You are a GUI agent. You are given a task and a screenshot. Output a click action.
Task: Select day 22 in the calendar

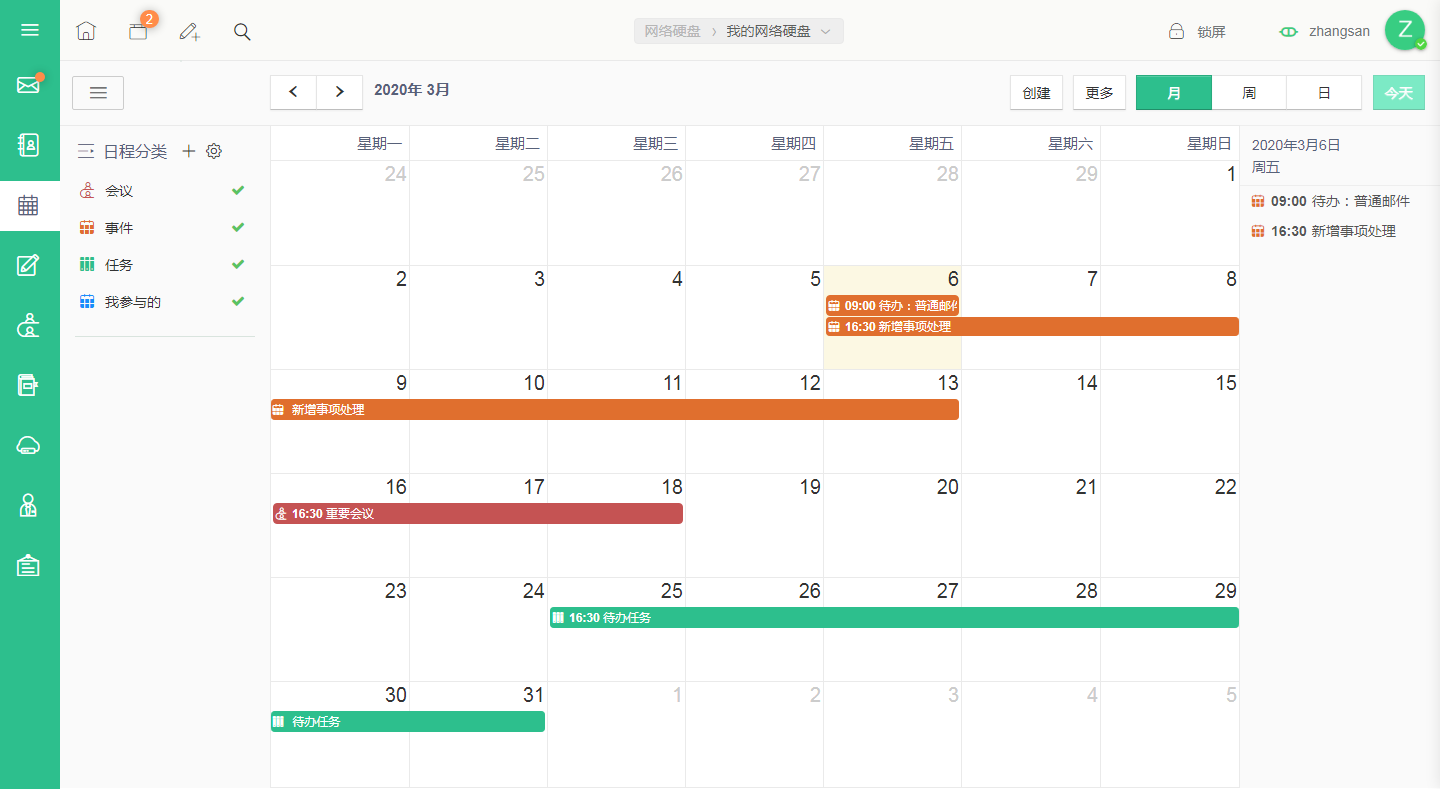[x=1226, y=487]
